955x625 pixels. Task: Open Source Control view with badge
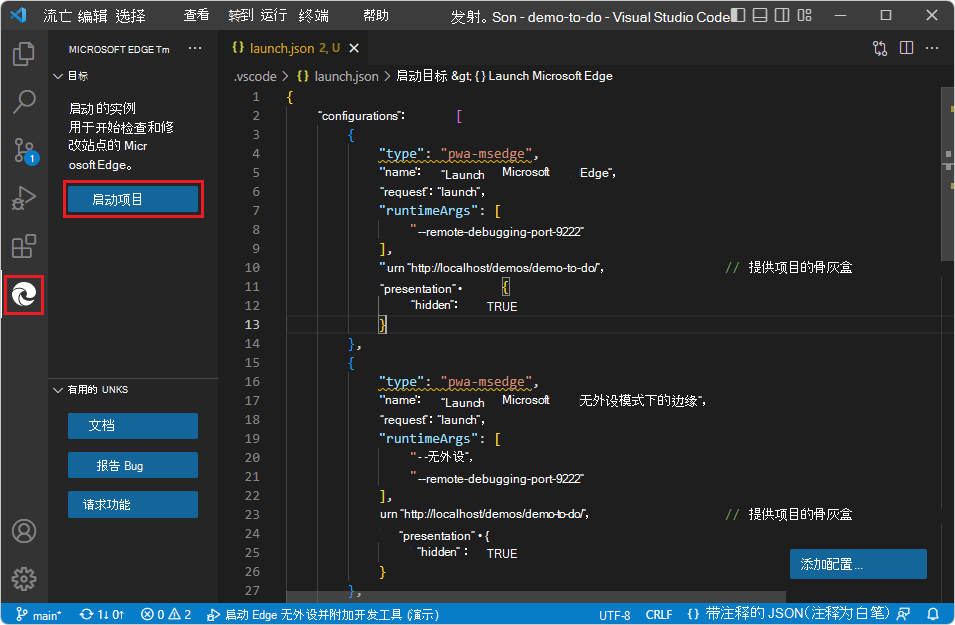pyautogui.click(x=24, y=151)
